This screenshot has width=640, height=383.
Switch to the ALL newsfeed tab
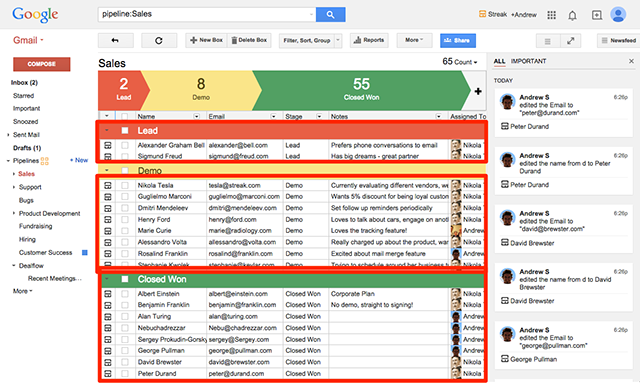click(x=499, y=61)
